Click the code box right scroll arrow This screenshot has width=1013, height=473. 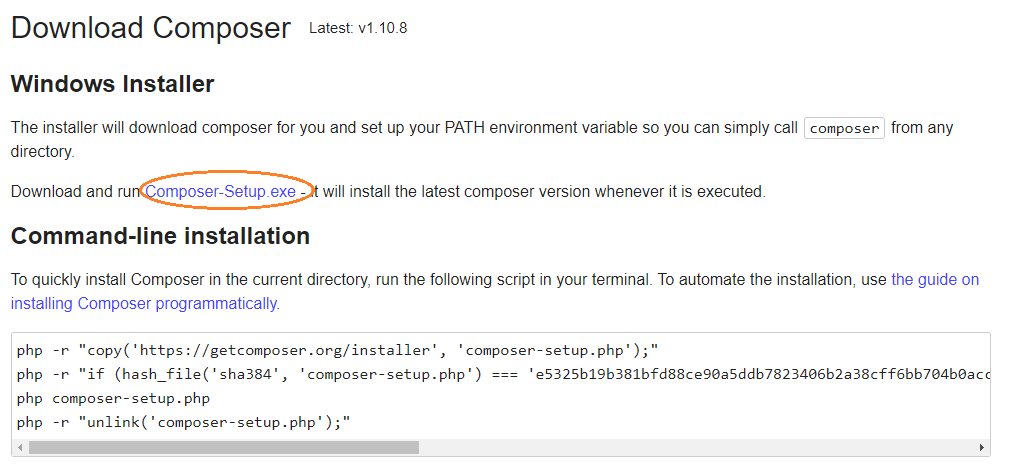click(982, 447)
